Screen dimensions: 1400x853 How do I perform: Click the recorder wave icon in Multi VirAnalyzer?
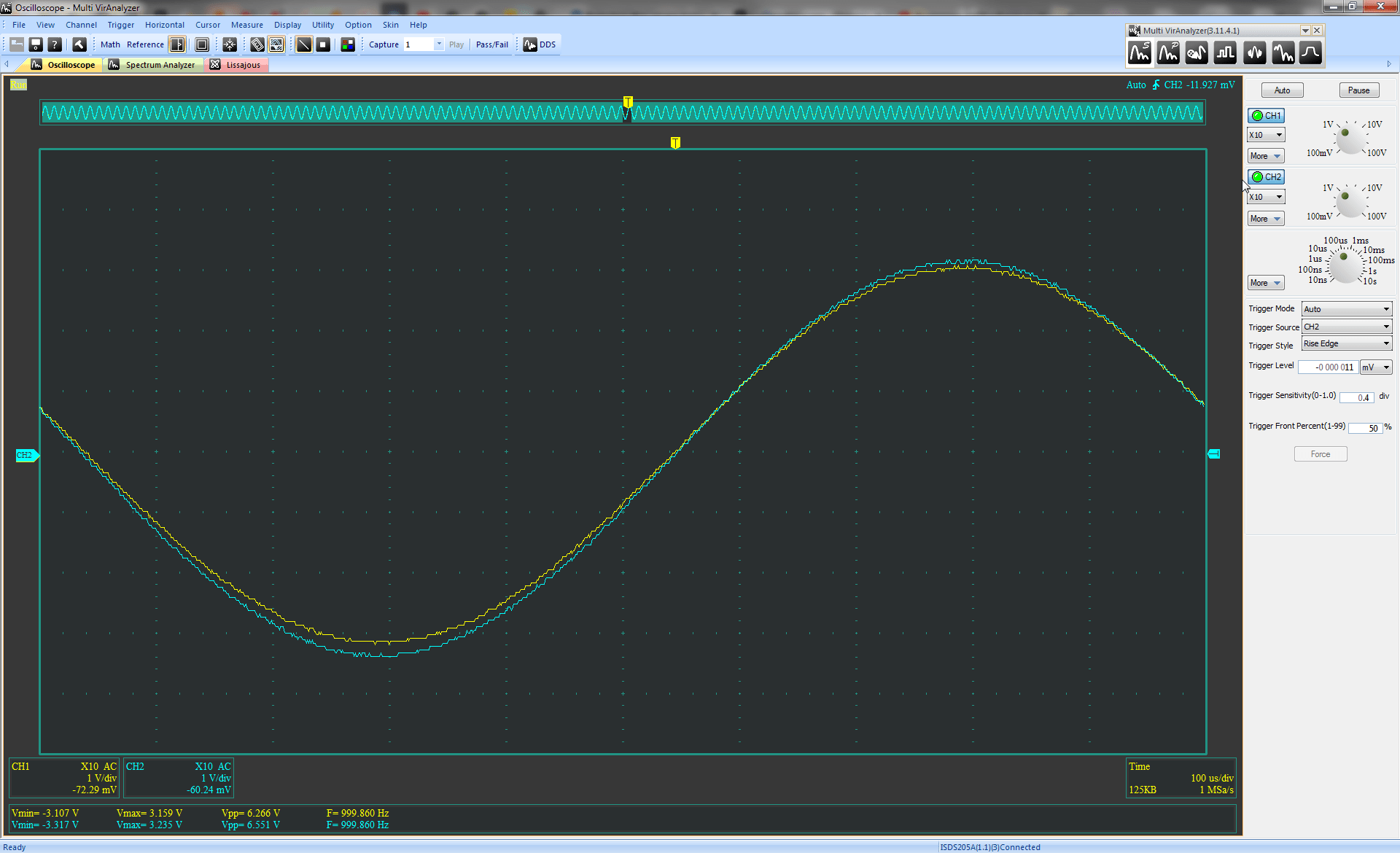[x=1197, y=52]
